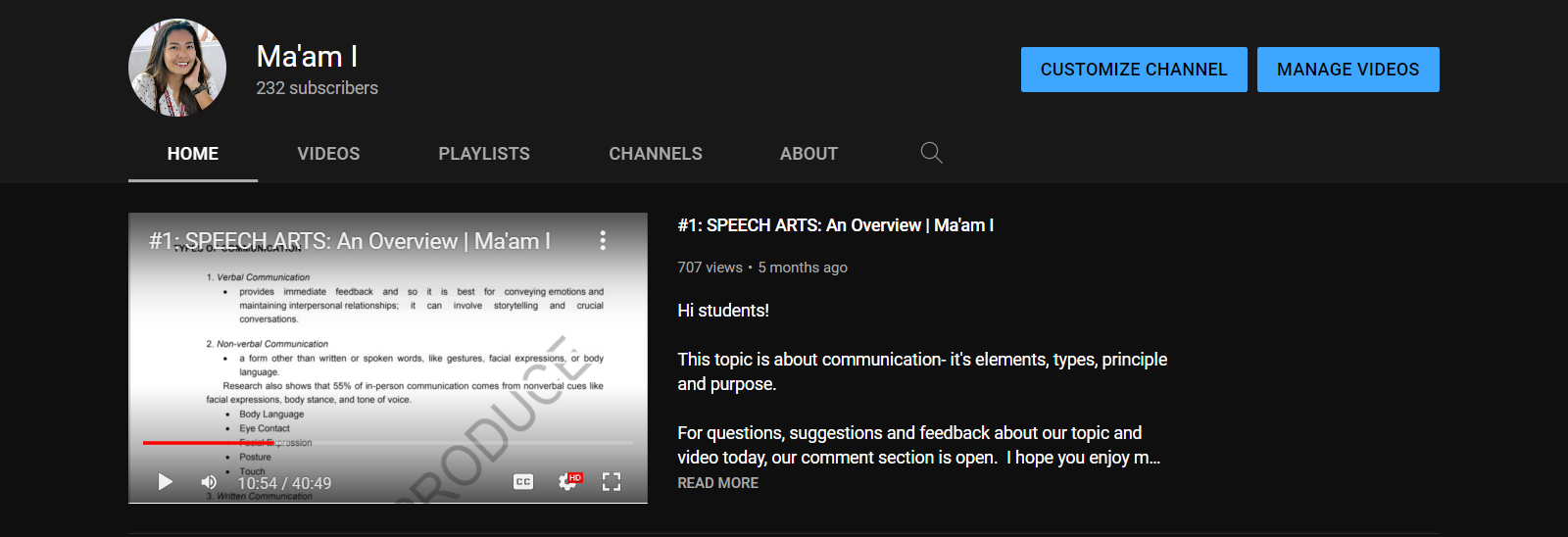Mute the video using speaker icon
Screen dimensions: 1568x537
click(x=209, y=482)
